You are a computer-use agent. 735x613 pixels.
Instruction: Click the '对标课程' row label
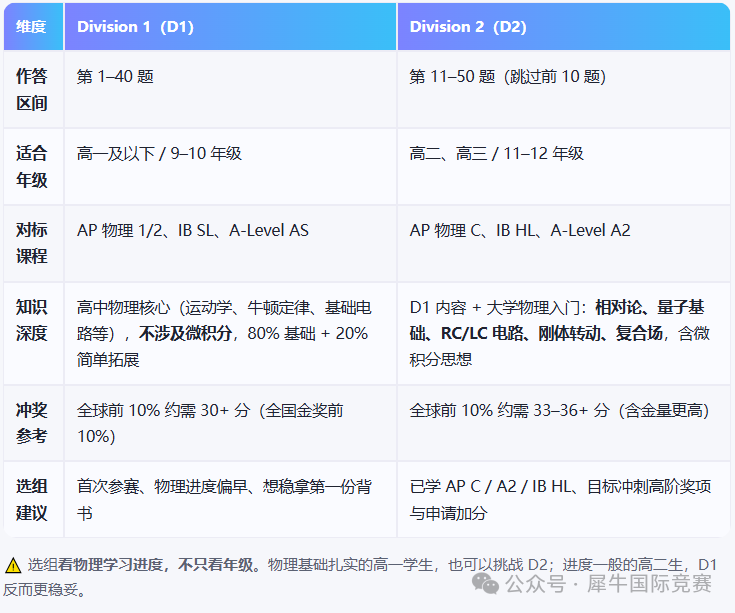(32, 243)
